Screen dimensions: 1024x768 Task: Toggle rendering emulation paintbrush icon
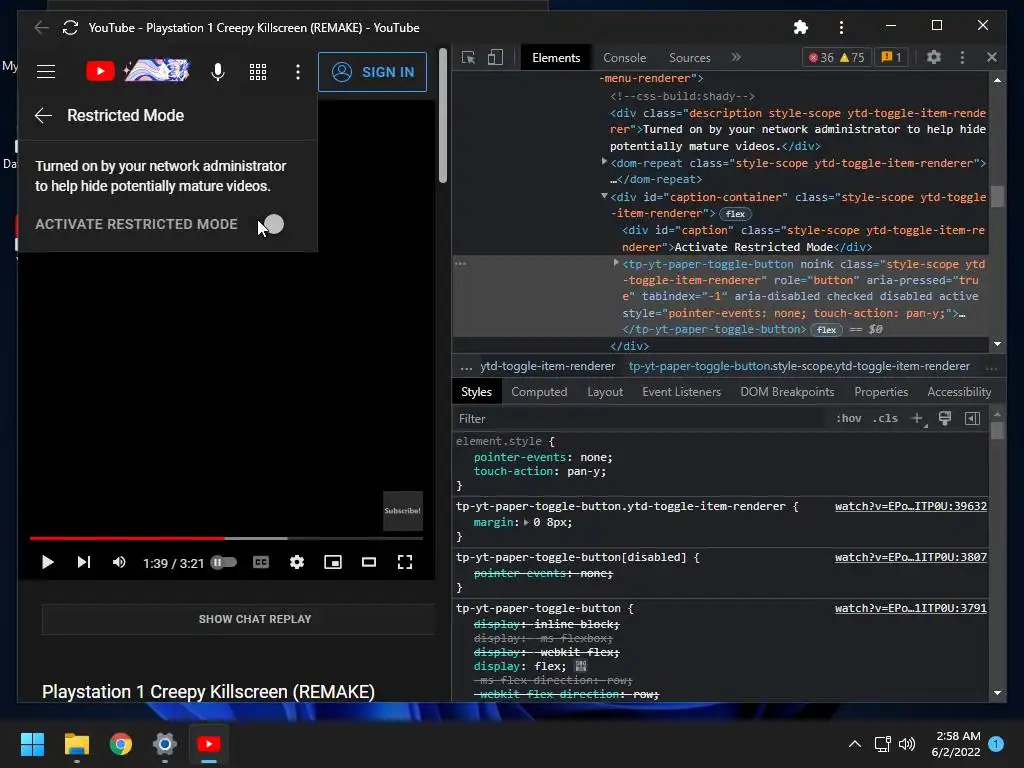[944, 419]
